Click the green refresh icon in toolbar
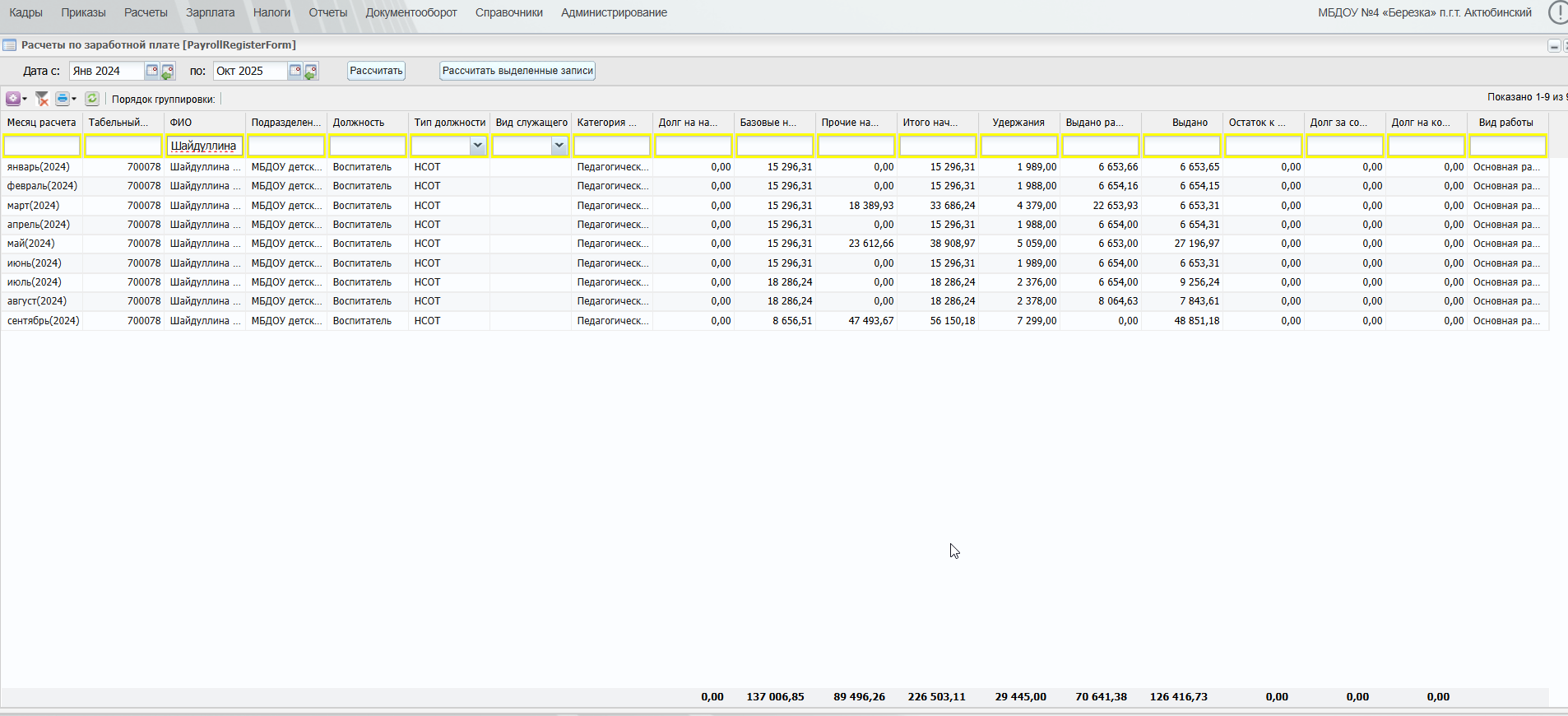This screenshot has width=1568, height=716. tap(92, 99)
